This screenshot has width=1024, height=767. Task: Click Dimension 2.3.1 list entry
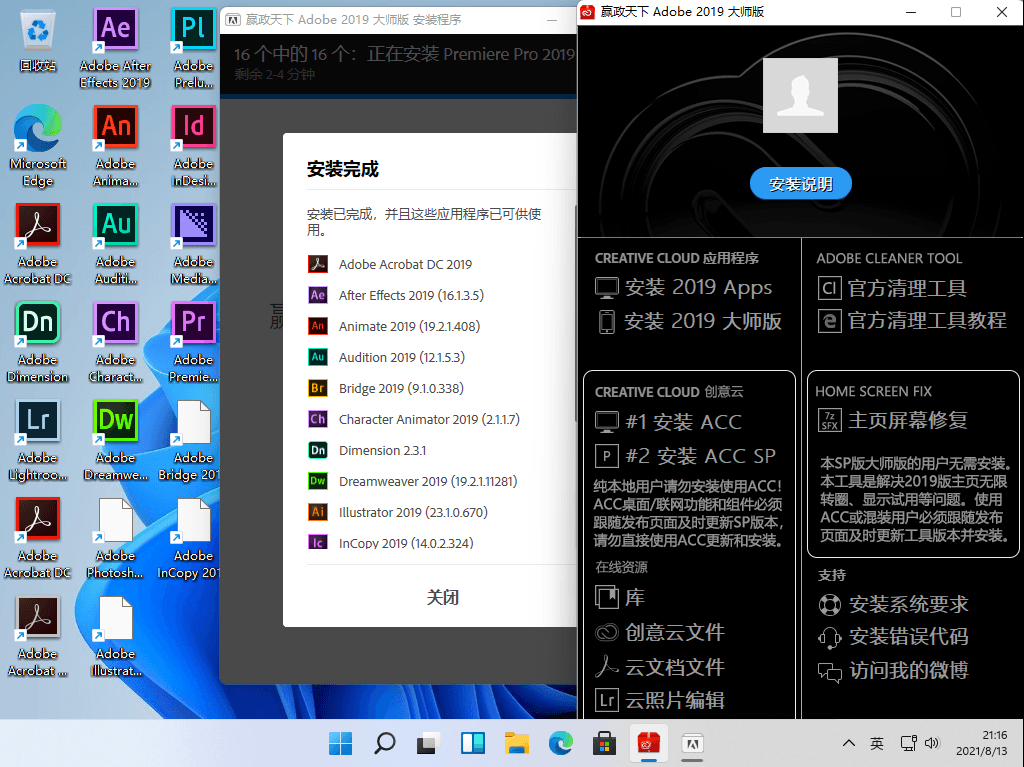pyautogui.click(x=367, y=450)
